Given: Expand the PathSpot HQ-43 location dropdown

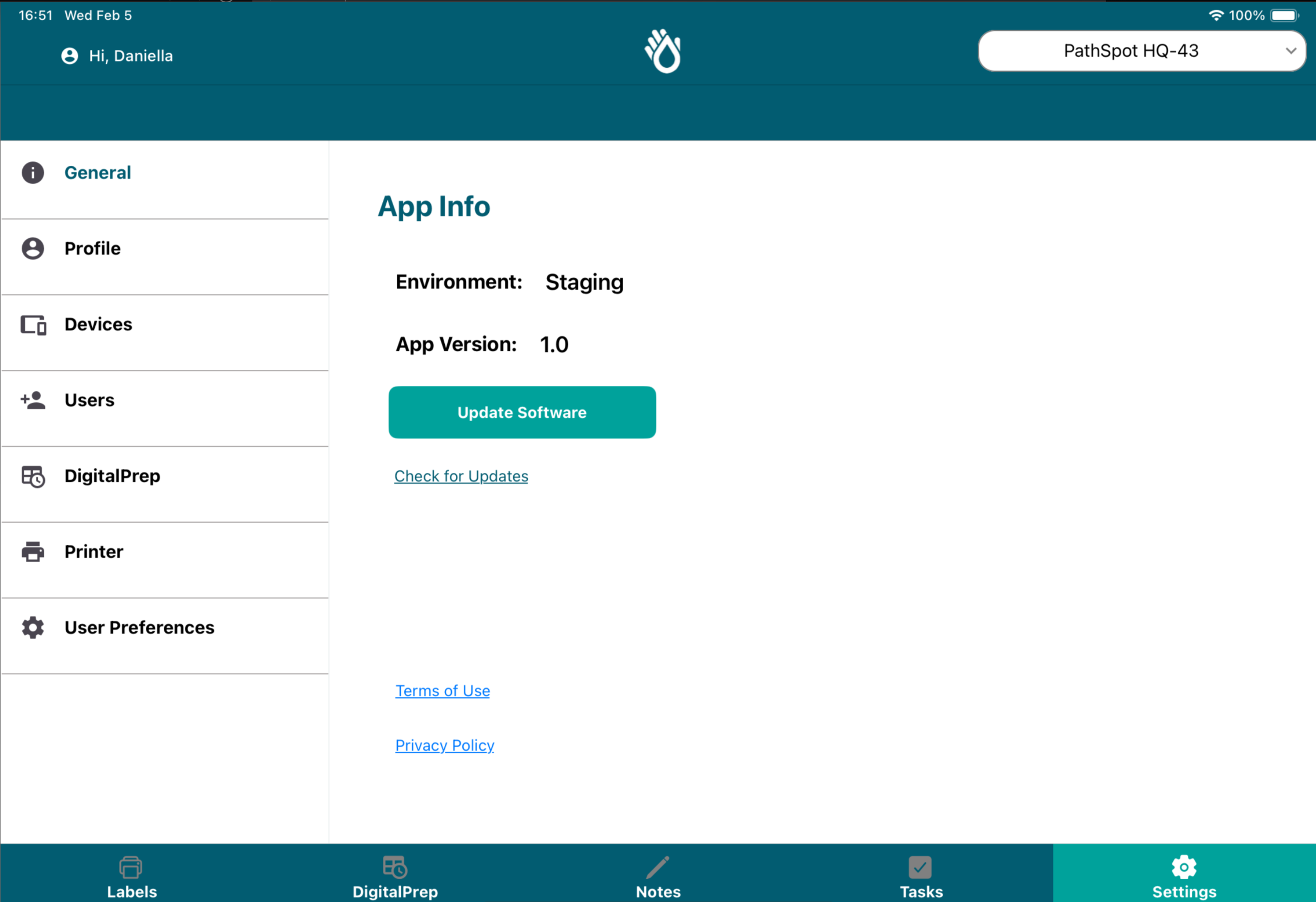Looking at the screenshot, I should point(1141,51).
